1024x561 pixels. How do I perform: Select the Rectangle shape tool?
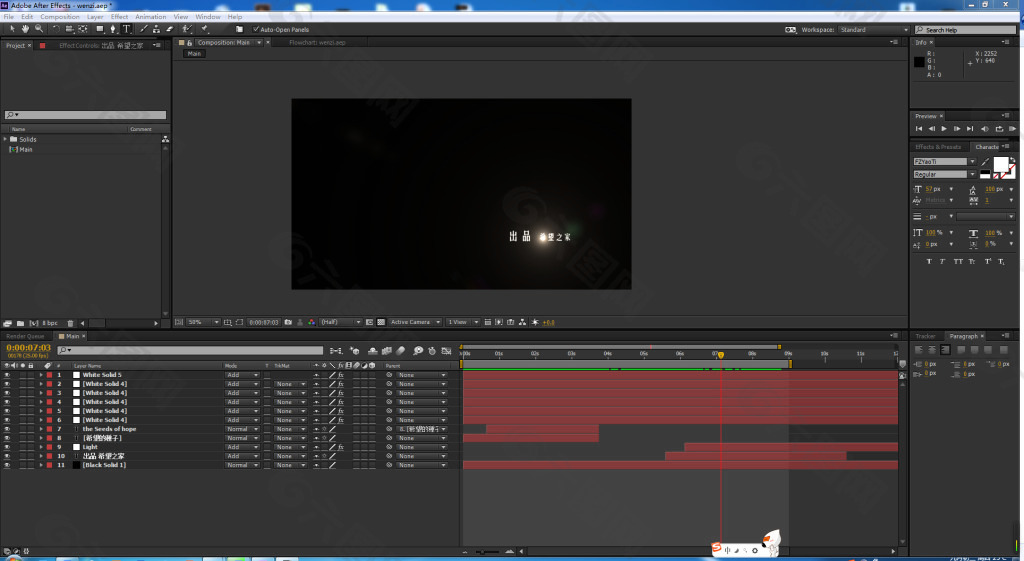pos(100,29)
